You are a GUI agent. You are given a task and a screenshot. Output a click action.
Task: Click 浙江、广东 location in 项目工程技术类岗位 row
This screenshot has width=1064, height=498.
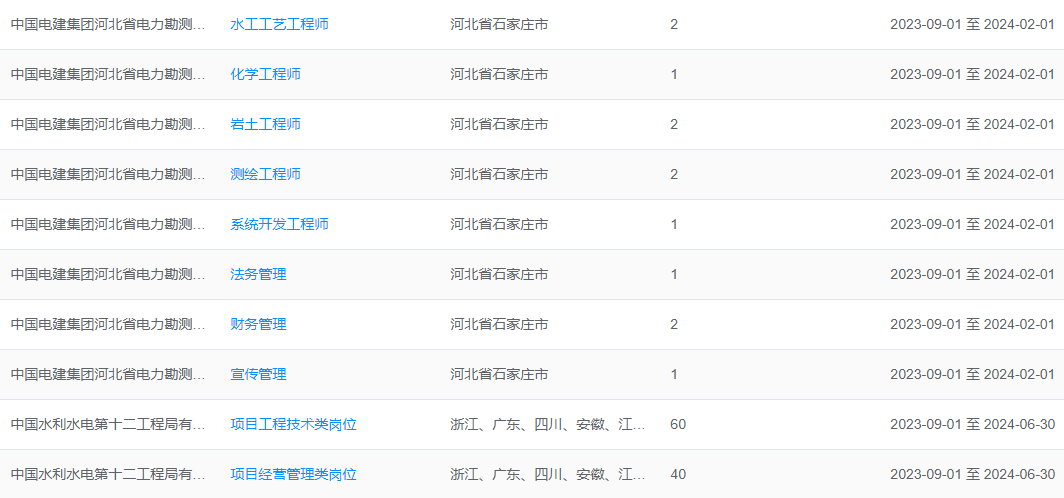point(548,424)
